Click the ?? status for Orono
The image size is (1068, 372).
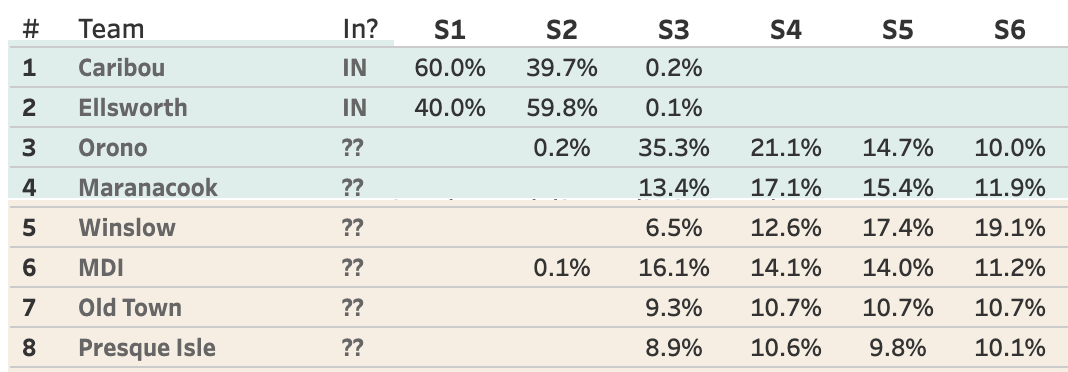click(x=352, y=148)
